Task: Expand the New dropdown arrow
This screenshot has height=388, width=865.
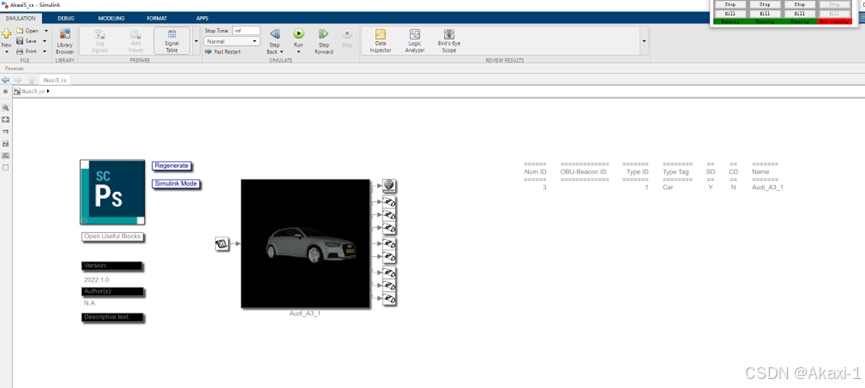Action: 6,51
